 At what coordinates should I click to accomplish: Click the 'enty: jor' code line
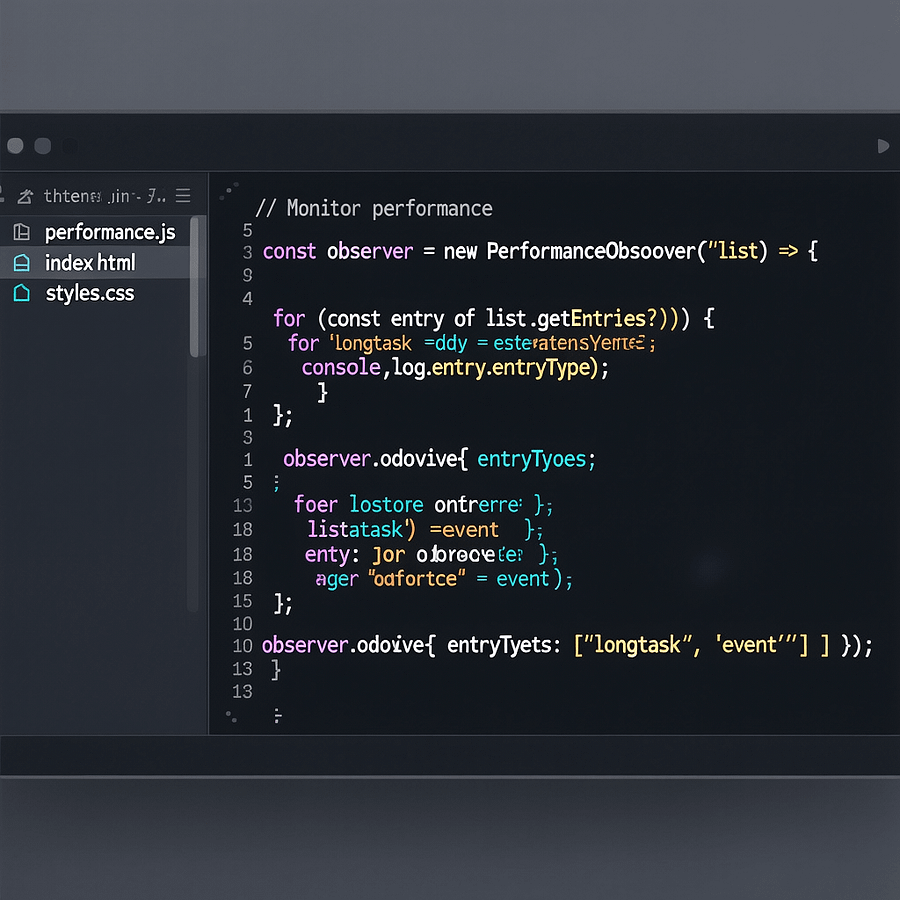tap(431, 554)
